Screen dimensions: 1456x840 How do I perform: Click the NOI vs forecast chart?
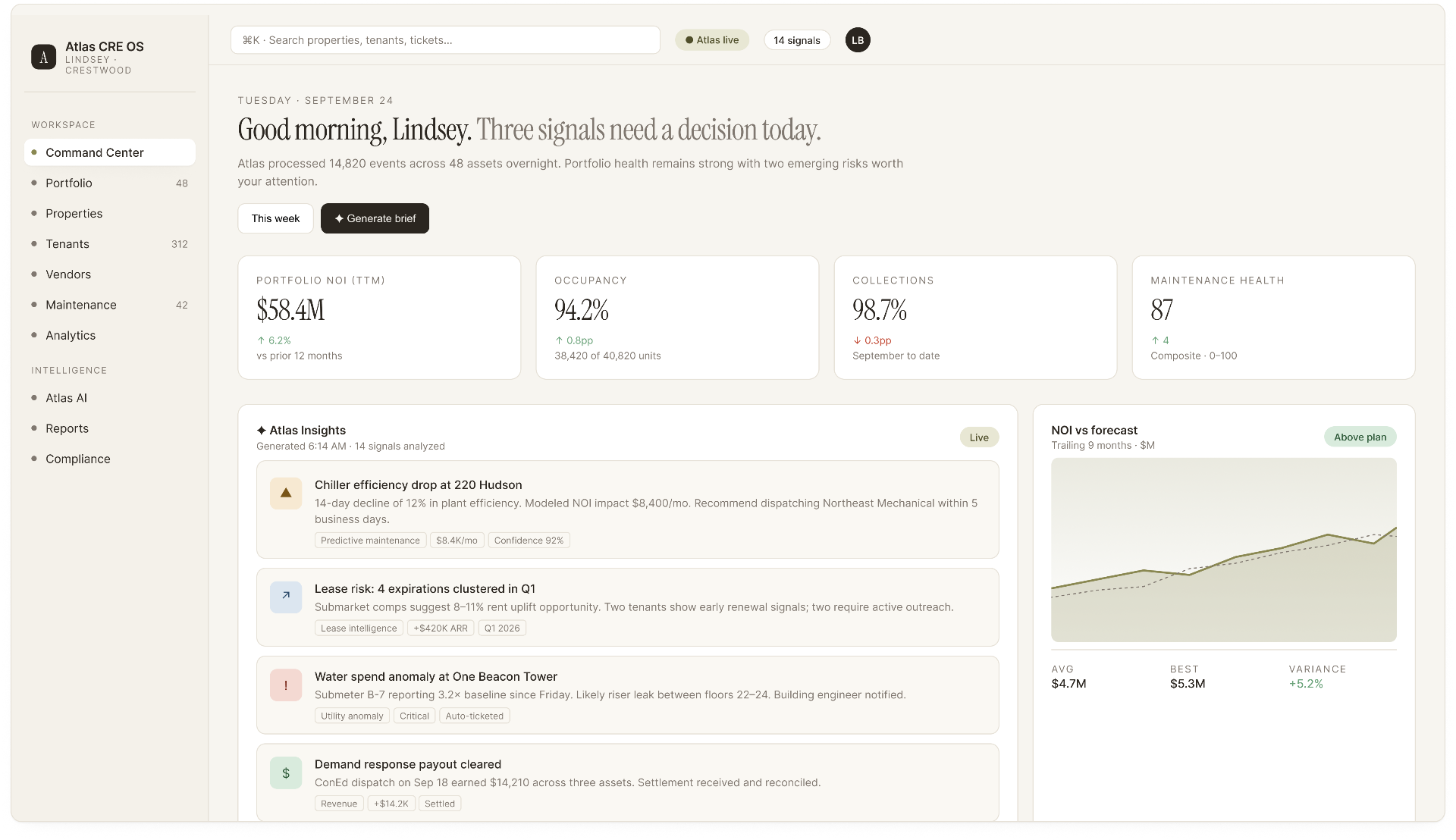click(x=1223, y=550)
